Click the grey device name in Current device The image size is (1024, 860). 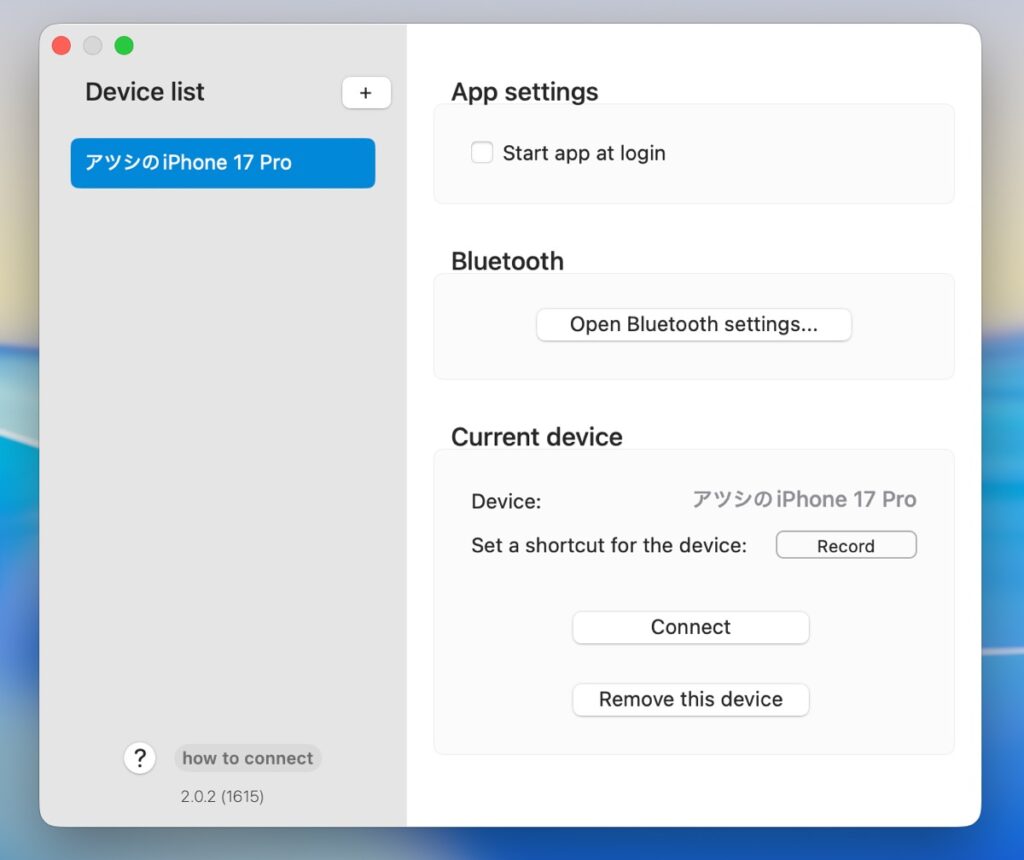[804, 500]
